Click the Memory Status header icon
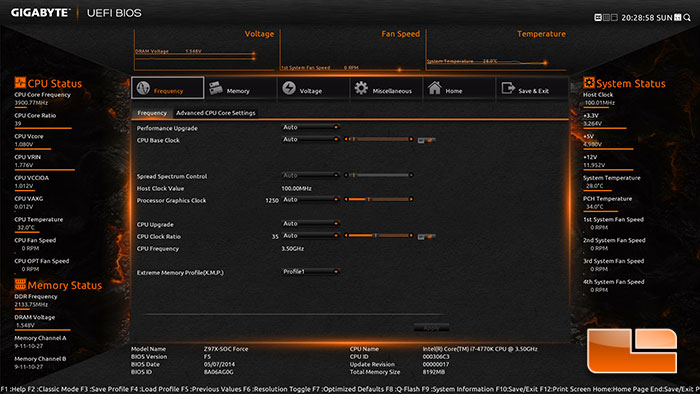Viewport: 700px width, 394px height. pyautogui.click(x=20, y=284)
